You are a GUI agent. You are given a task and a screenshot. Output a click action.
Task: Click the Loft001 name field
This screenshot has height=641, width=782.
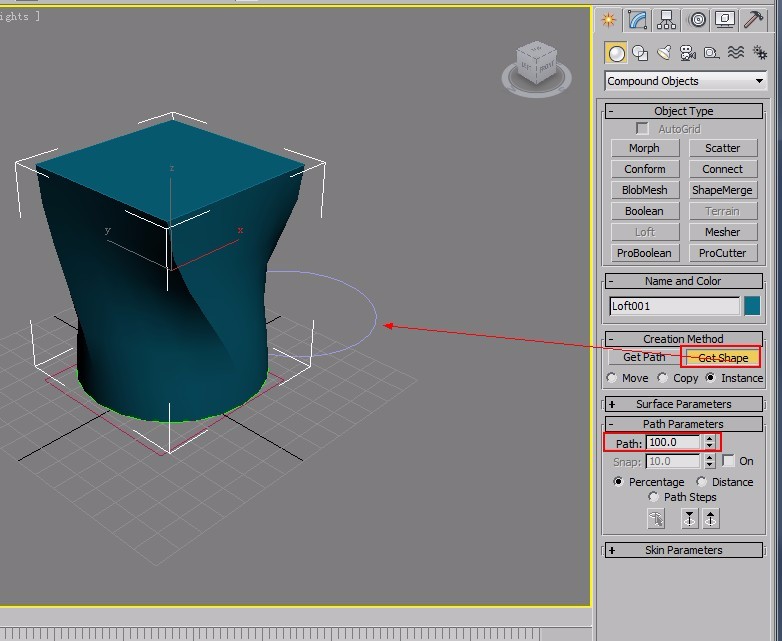pos(675,306)
